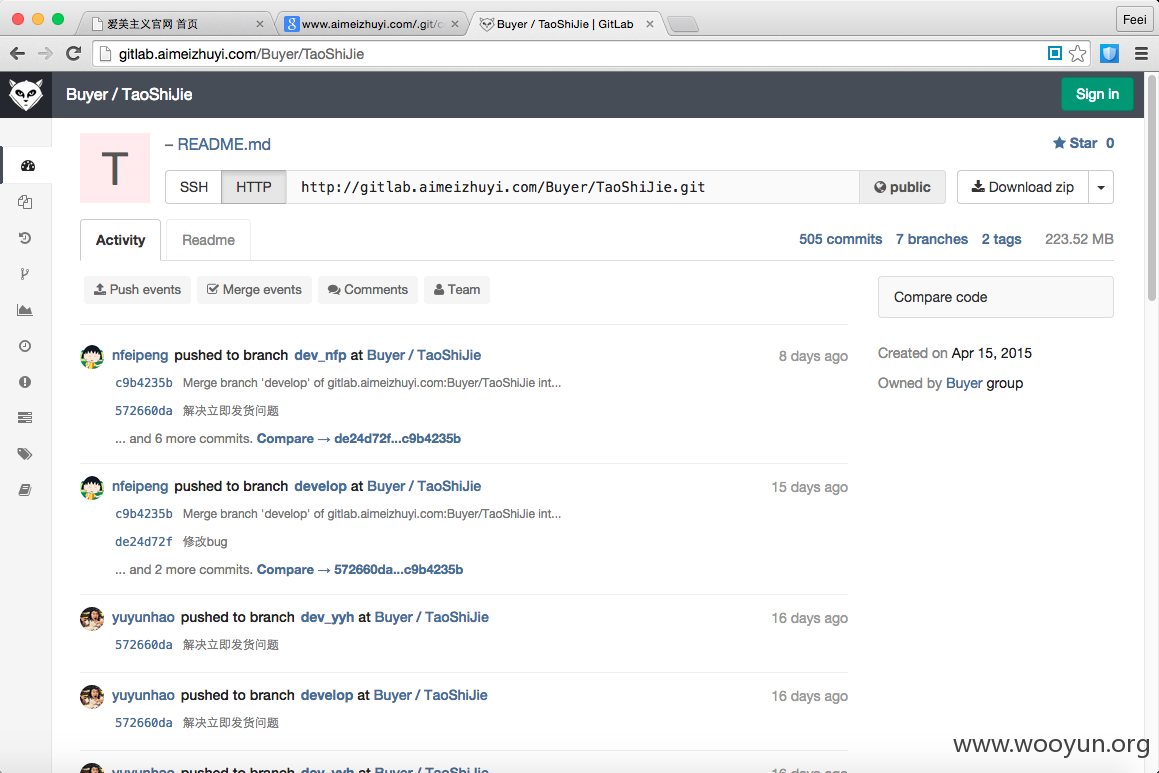The width and height of the screenshot is (1159, 773).
Task: Open the Files sidebar icon
Action: (x=25, y=202)
